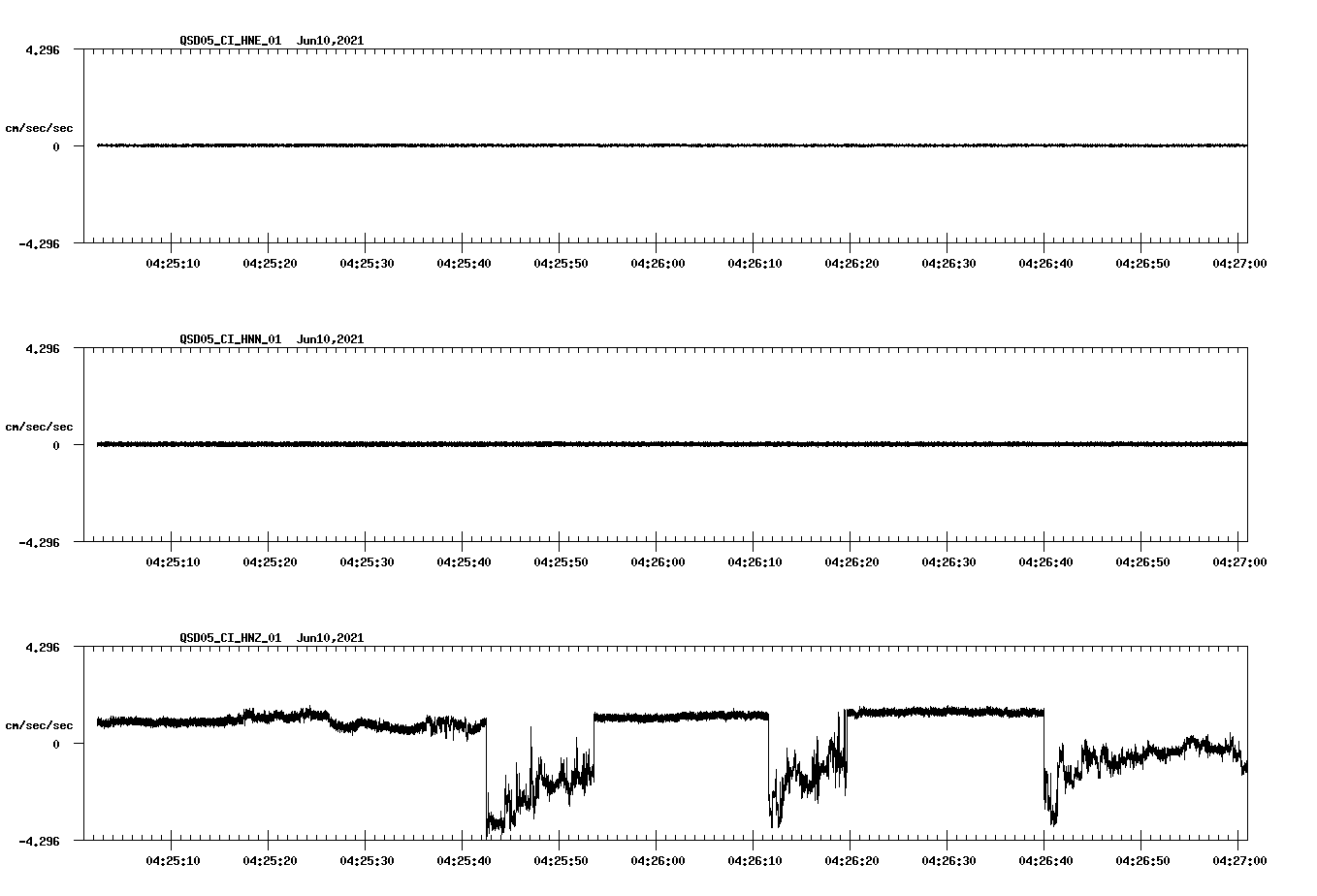The image size is (1317, 896).
Task: Click 04:27:00 time label under HNZ plot
Action: [x=1239, y=860]
